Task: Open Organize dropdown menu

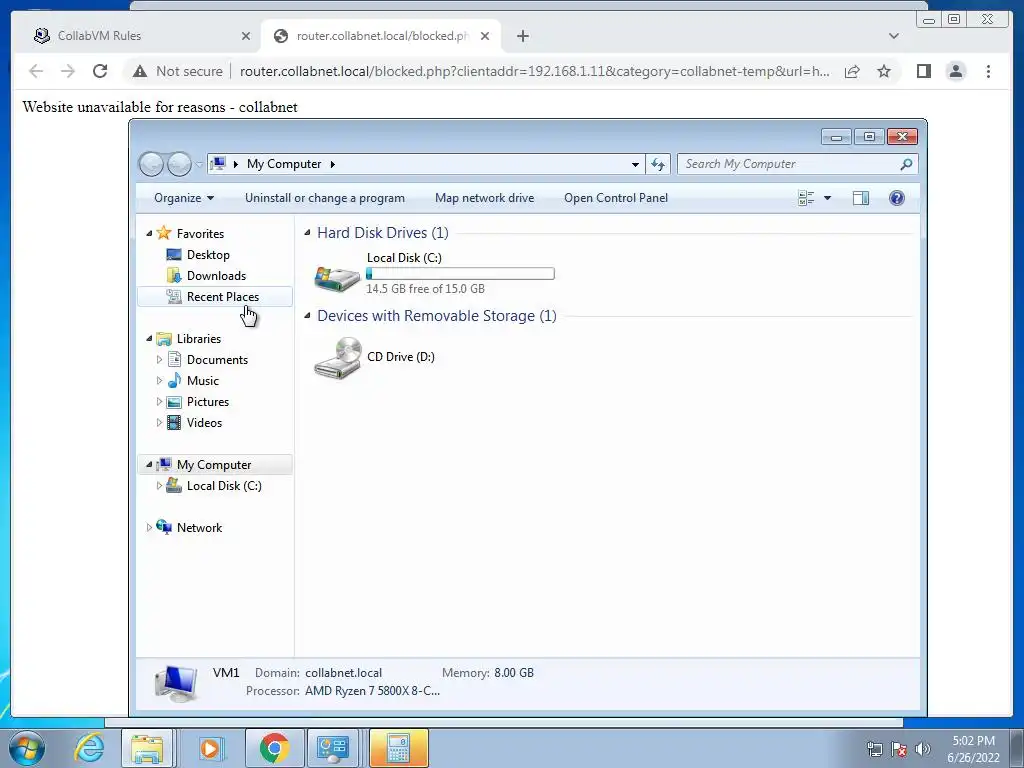Action: click(184, 198)
